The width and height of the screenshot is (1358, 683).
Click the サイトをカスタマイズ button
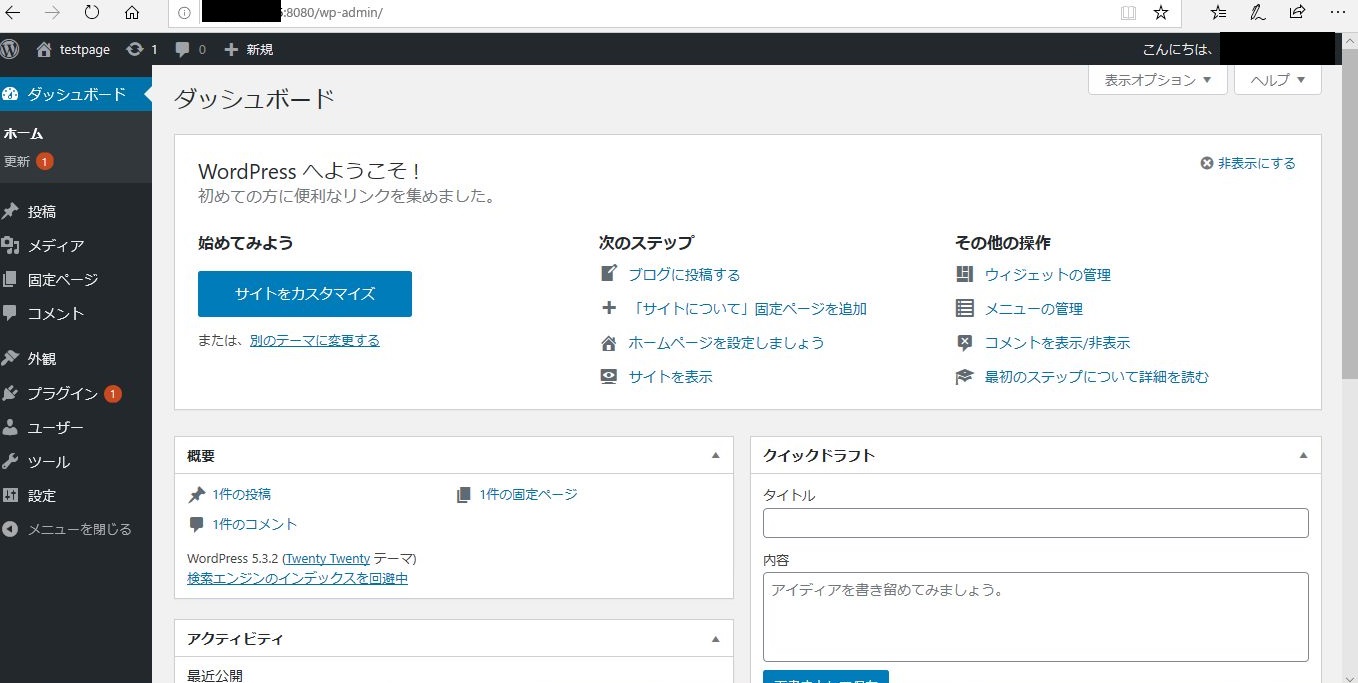pos(304,293)
